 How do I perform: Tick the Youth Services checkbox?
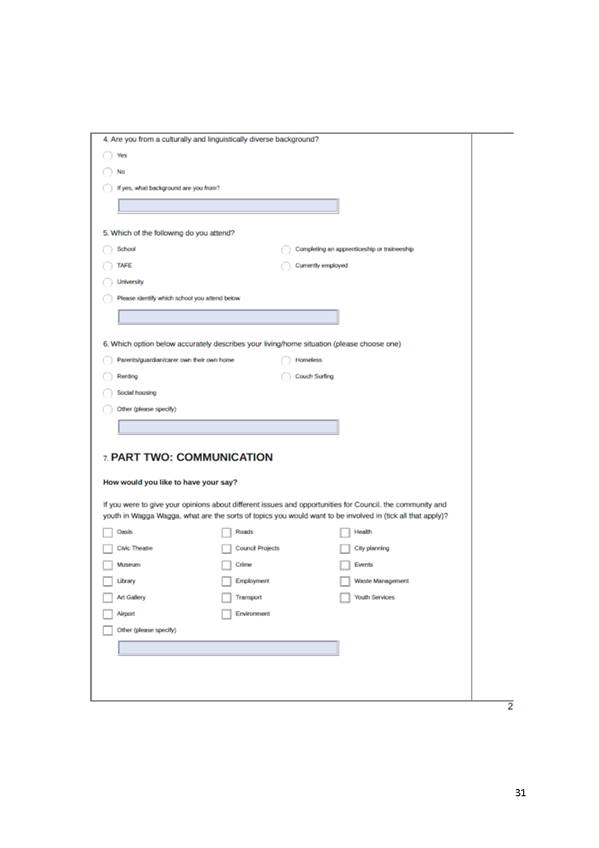tap(344, 598)
